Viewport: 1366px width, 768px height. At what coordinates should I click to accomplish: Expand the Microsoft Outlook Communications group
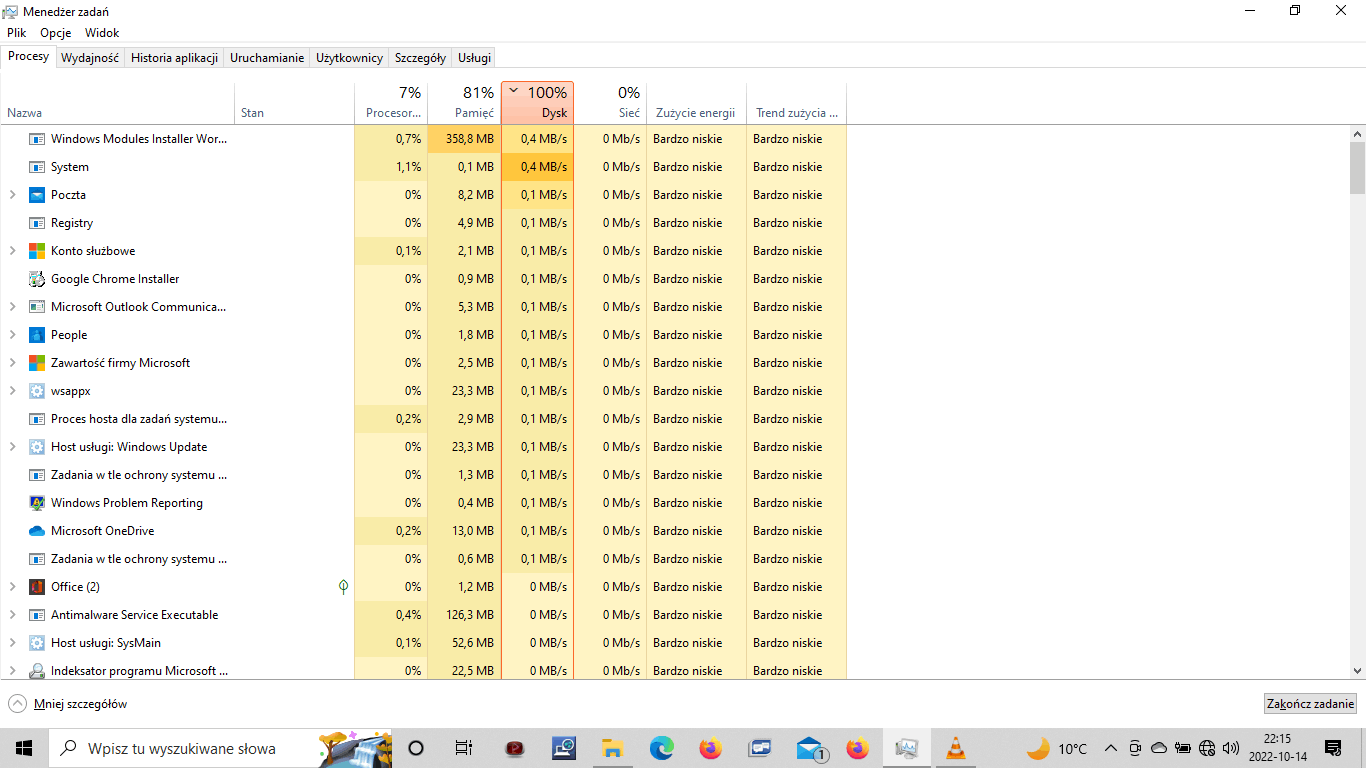(12, 307)
